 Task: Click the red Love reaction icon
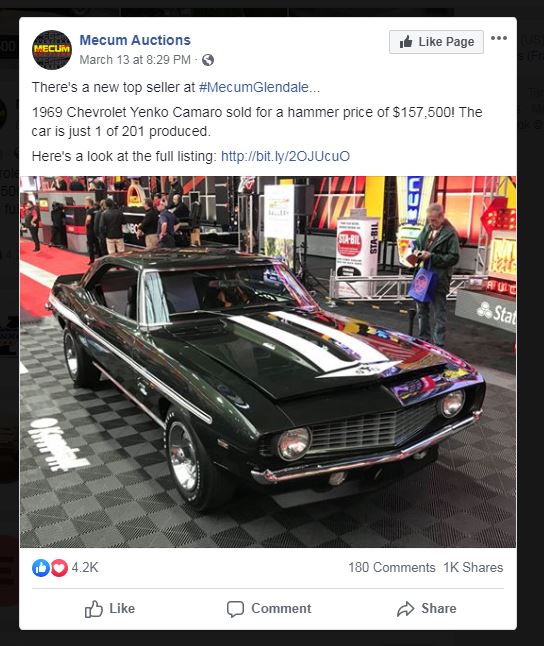click(x=59, y=568)
